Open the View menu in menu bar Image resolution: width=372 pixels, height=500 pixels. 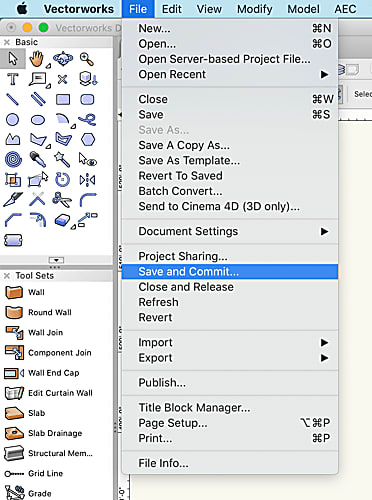click(x=209, y=9)
